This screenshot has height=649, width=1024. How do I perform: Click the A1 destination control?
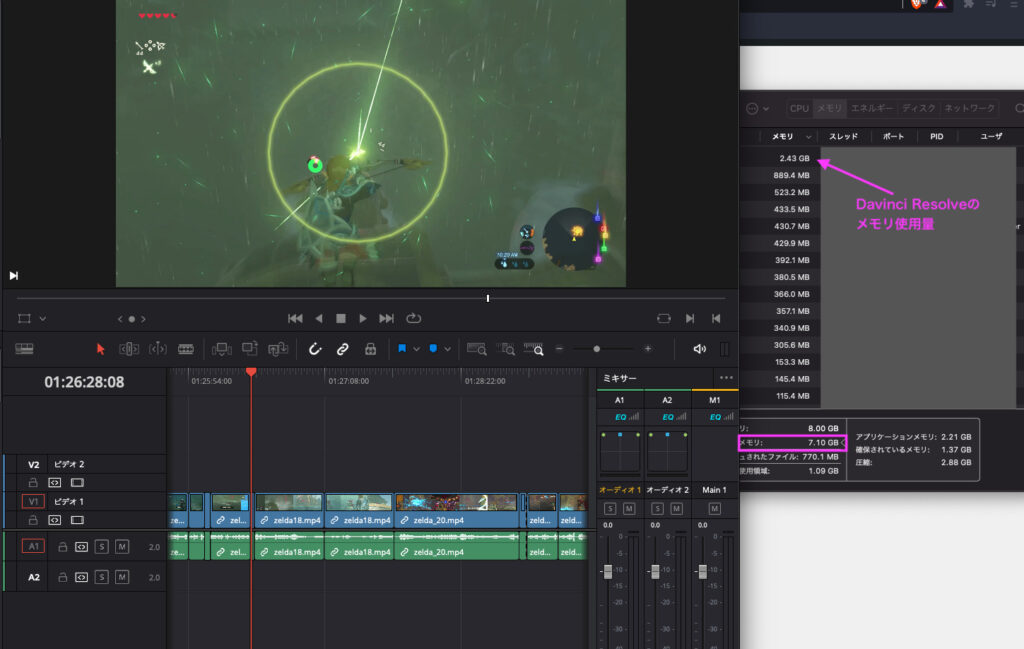(33, 546)
